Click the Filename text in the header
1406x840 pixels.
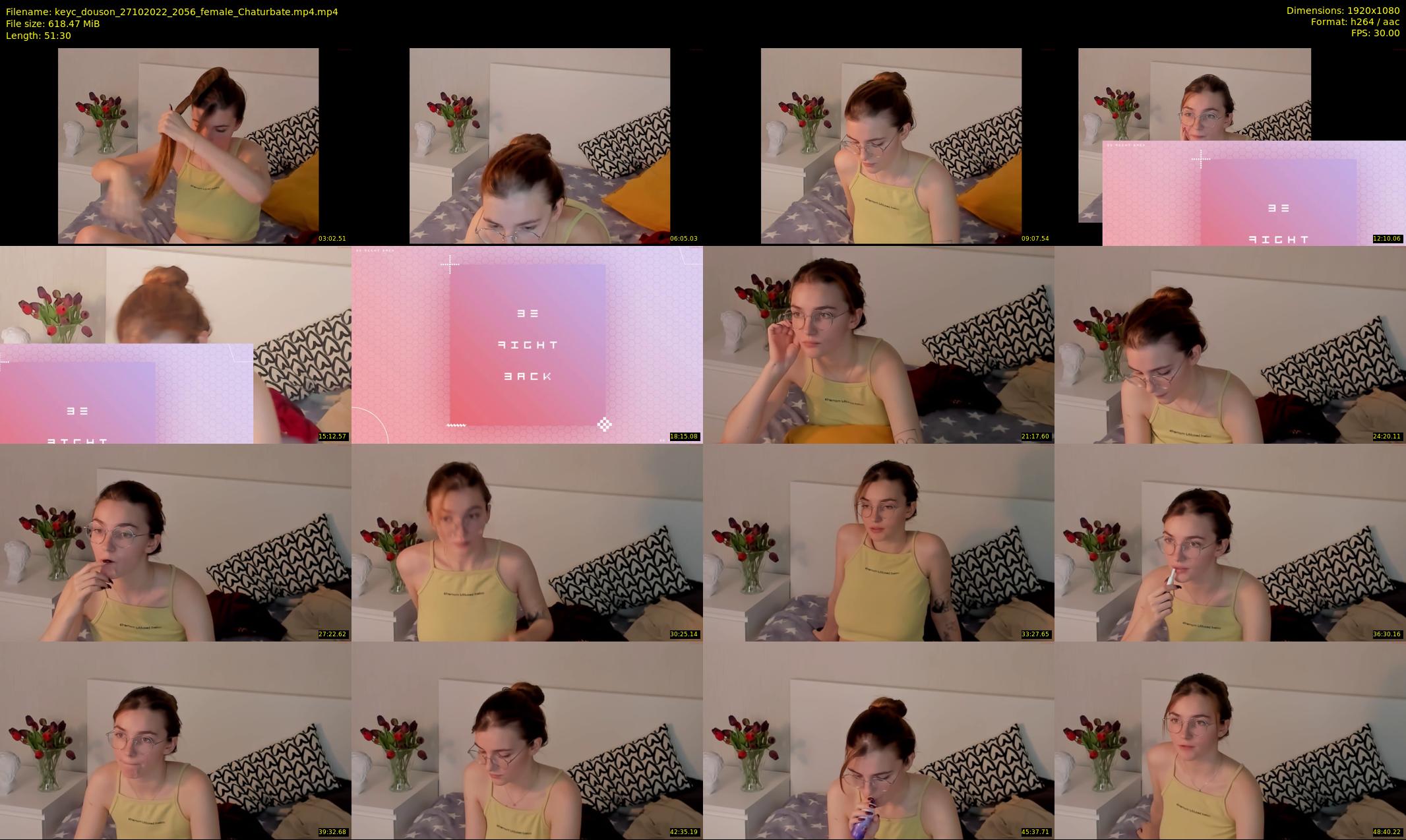[171, 11]
